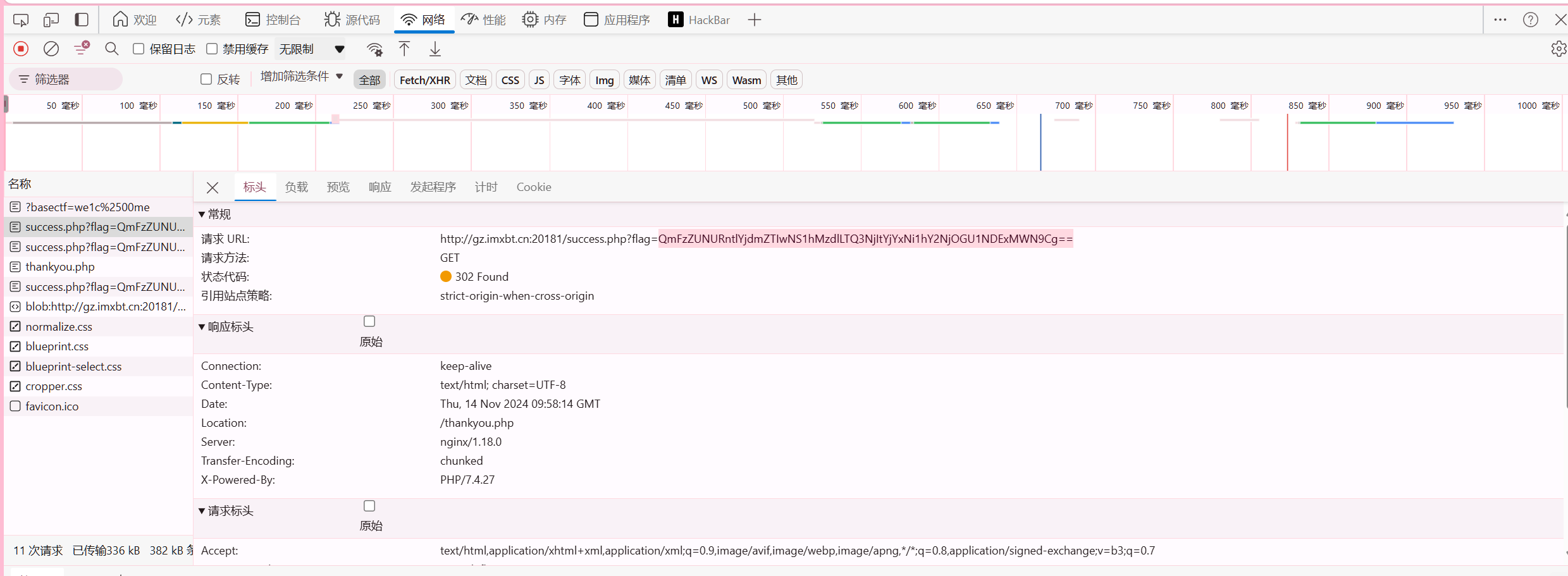Open the 增加筛选条件 dropdown
The width and height of the screenshot is (1568, 576).
[x=301, y=77]
